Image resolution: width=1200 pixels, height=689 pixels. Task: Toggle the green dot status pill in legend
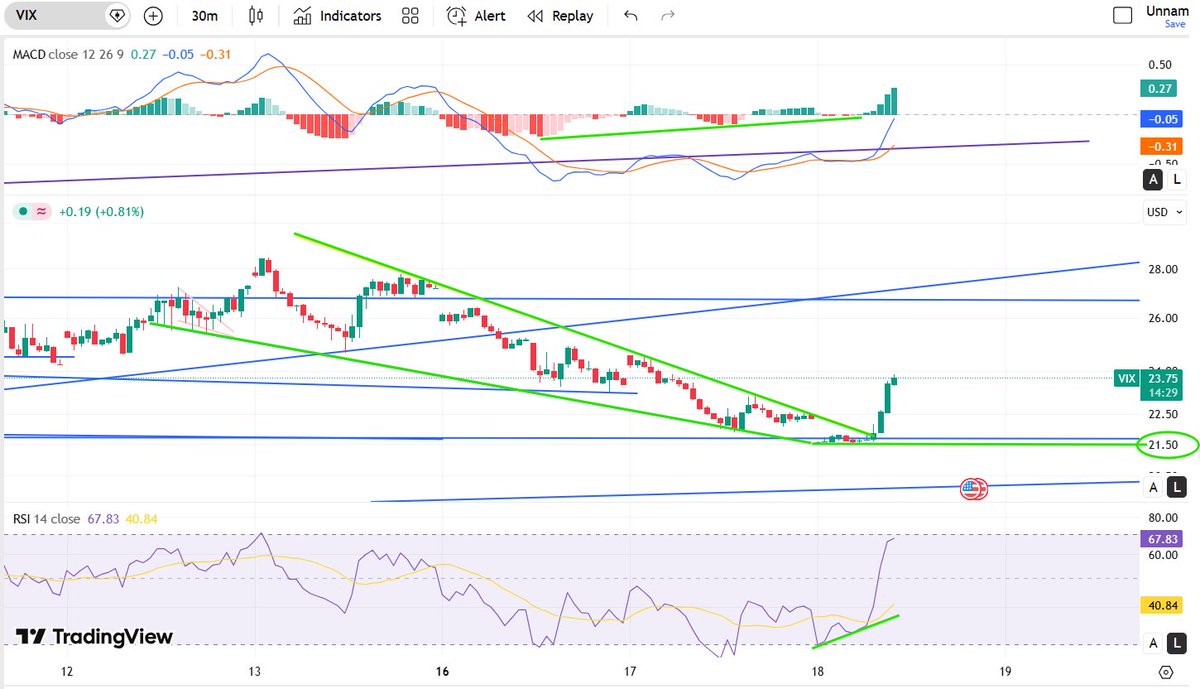coord(30,212)
